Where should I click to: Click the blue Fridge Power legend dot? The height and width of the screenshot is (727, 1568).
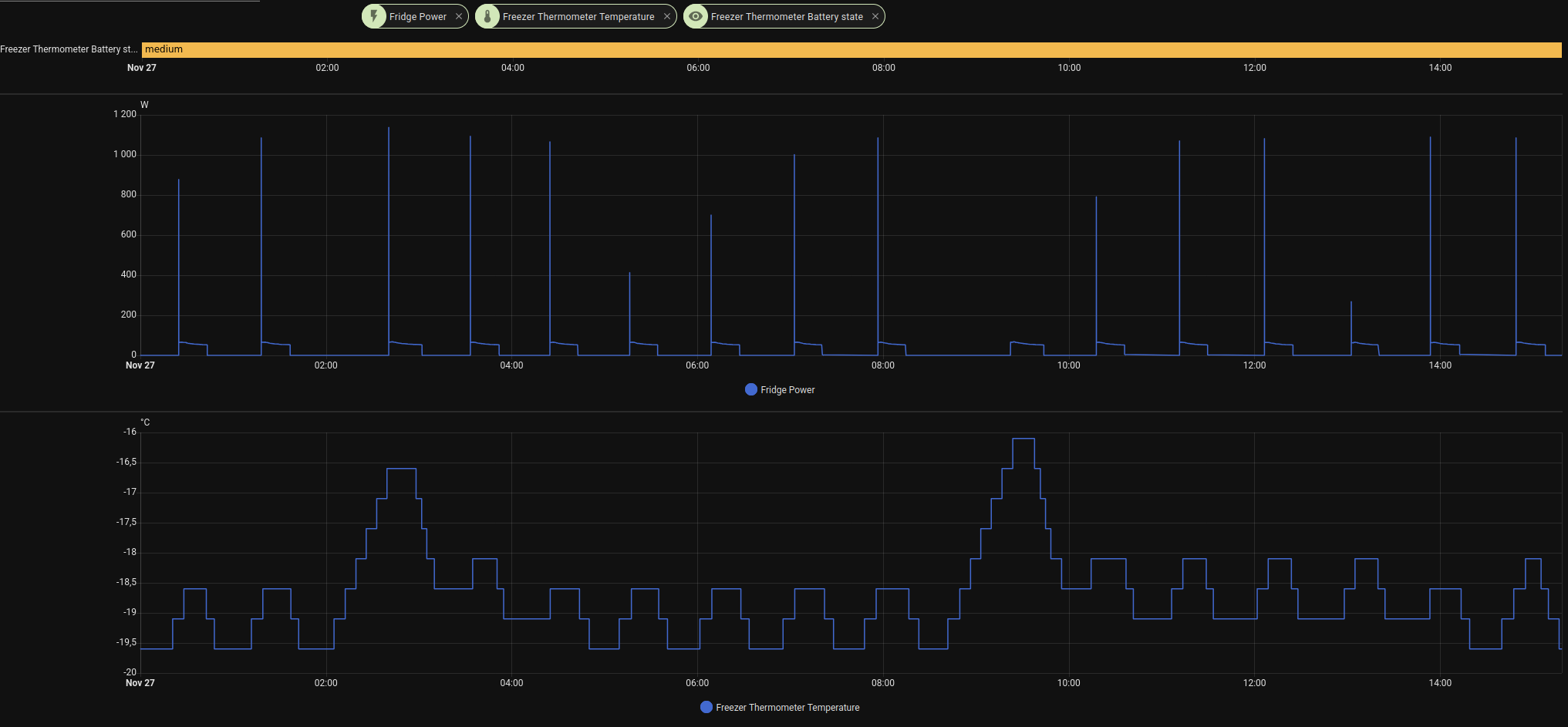pyautogui.click(x=750, y=389)
